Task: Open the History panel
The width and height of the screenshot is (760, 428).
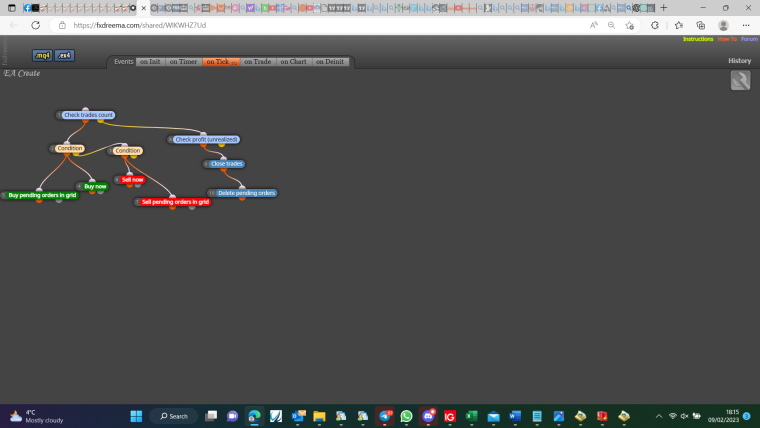Action: 739,61
